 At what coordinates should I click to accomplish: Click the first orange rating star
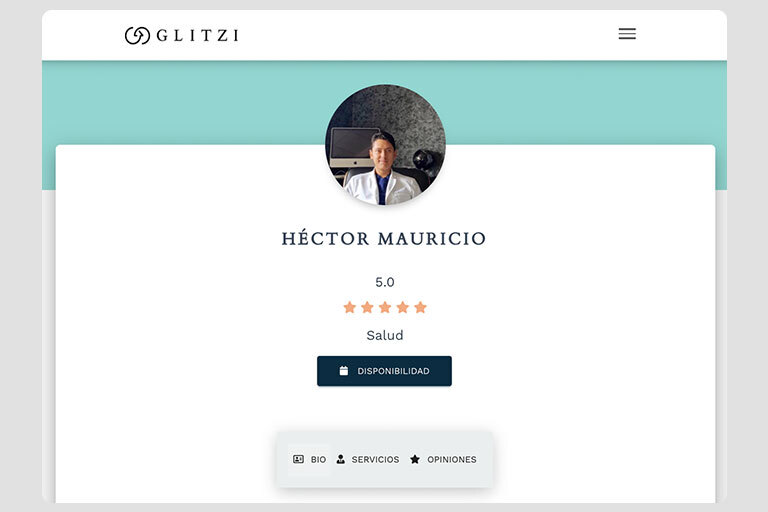coord(350,307)
